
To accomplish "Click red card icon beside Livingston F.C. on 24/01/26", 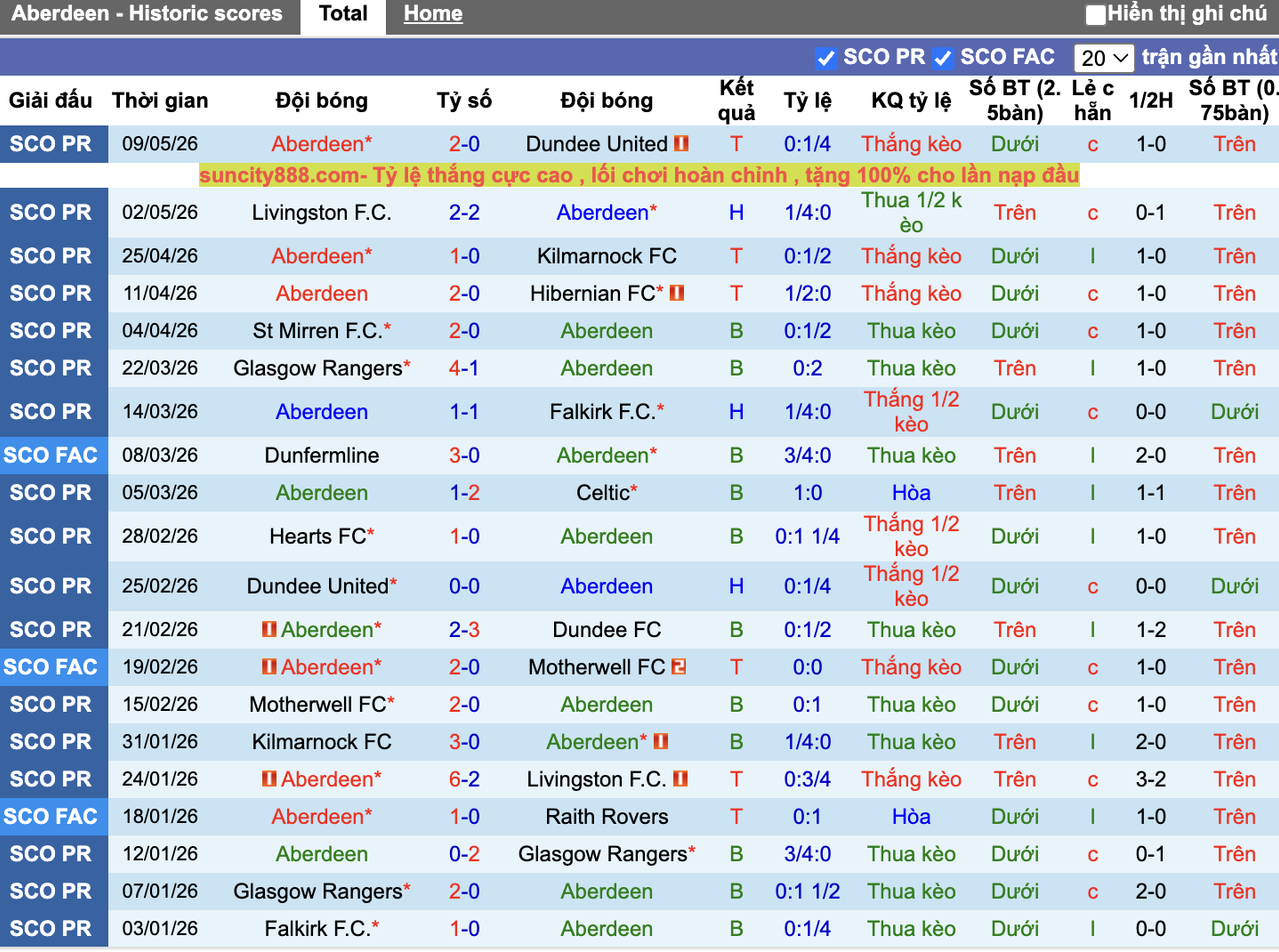I will point(680,779).
